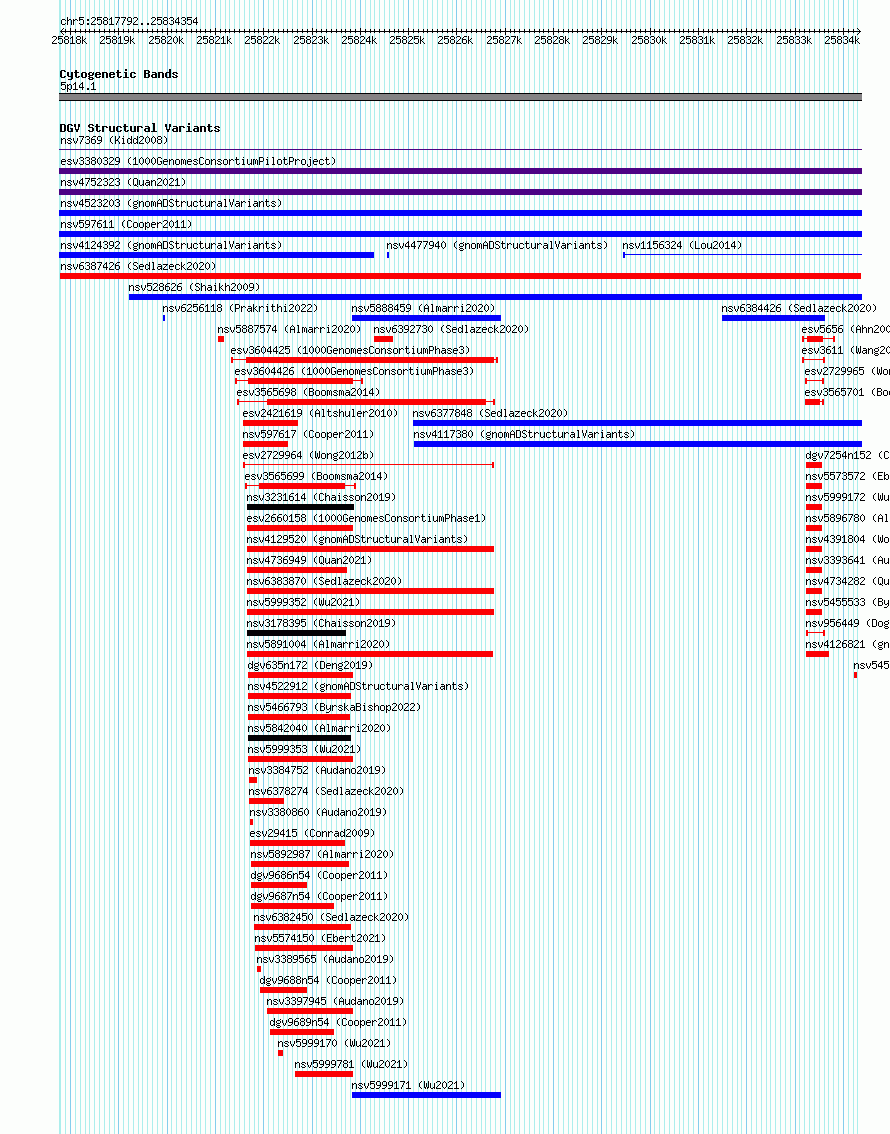Click nsv4523203 (gnomADStructuralVariants) label
The width and height of the screenshot is (890, 1134).
pyautogui.click(x=171, y=203)
